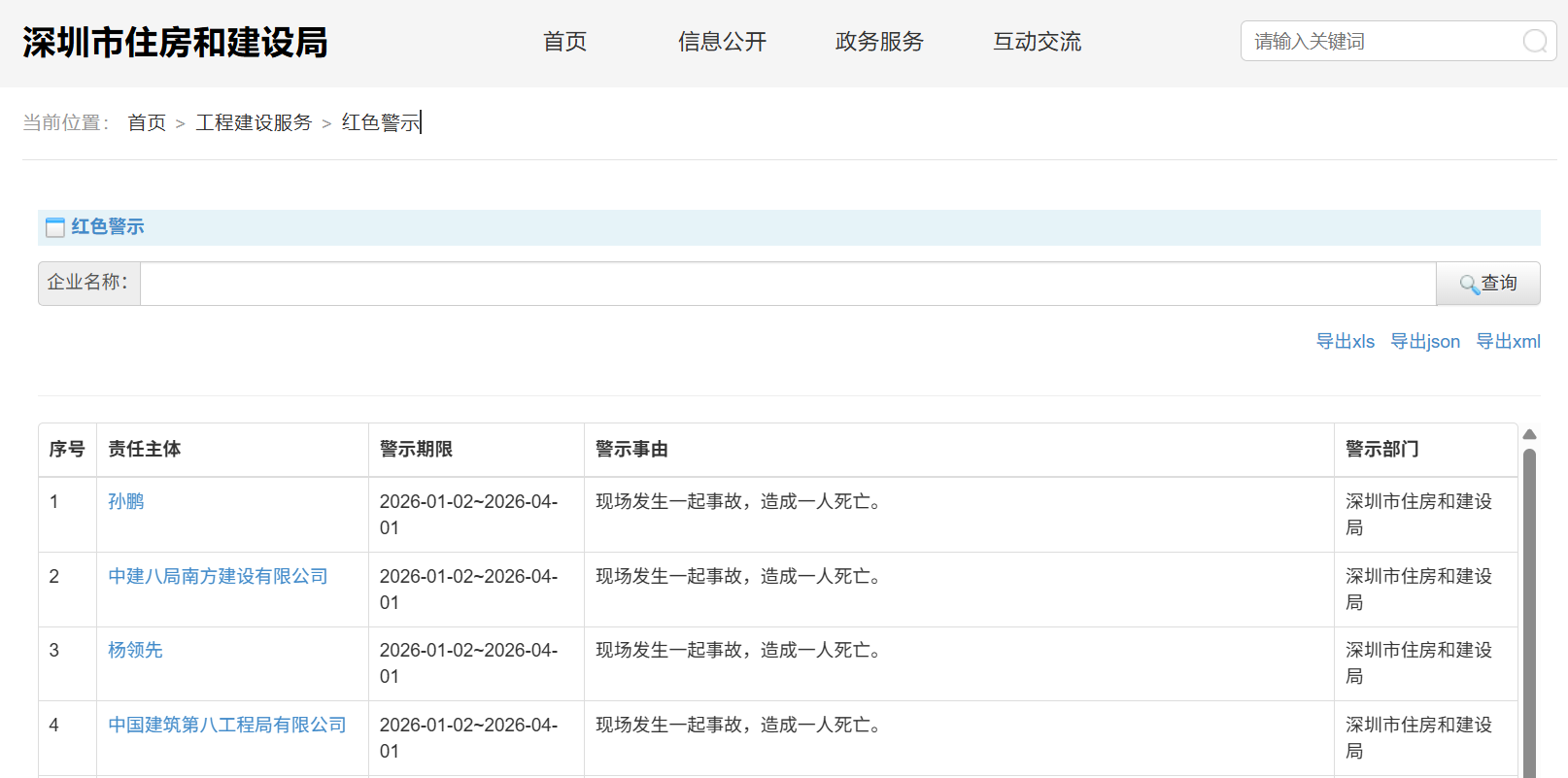This screenshot has height=778, width=1568.
Task: Click the magnifier icon in keyword search
Action: (x=1535, y=41)
